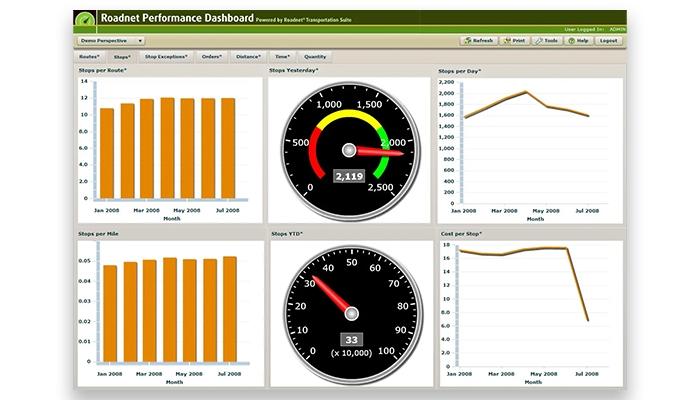
Task: Click the red needle of Stops Yesterday gauge
Action: tap(379, 152)
